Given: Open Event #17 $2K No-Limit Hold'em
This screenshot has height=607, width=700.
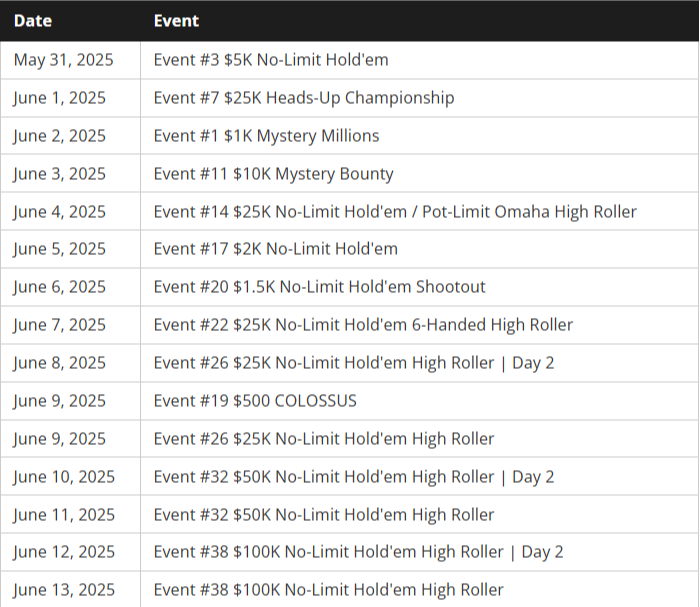Looking at the screenshot, I should click(275, 249).
